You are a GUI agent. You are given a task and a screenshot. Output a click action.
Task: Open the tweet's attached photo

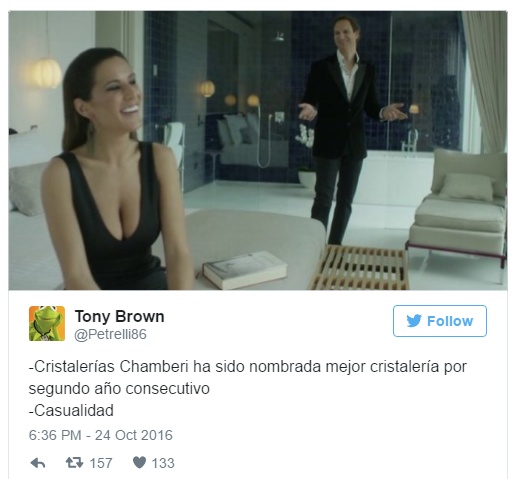258,150
